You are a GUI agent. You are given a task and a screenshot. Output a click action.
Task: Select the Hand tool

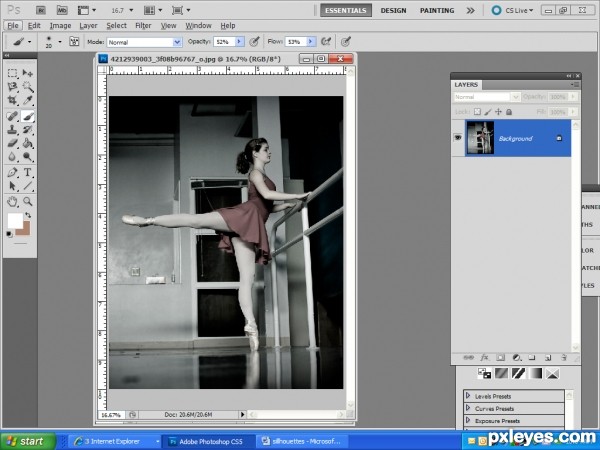coord(12,201)
